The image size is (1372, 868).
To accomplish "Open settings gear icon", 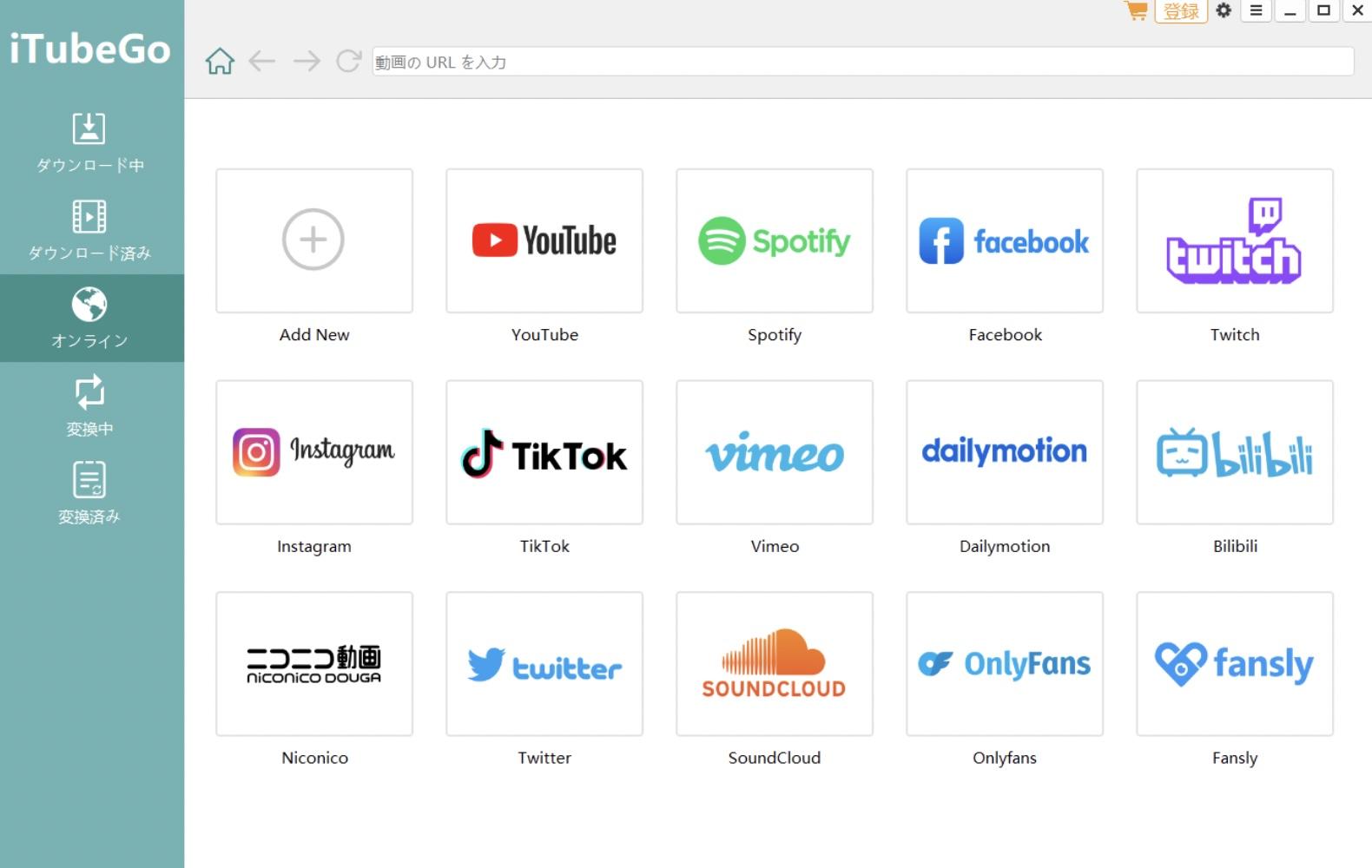I will [x=1224, y=10].
